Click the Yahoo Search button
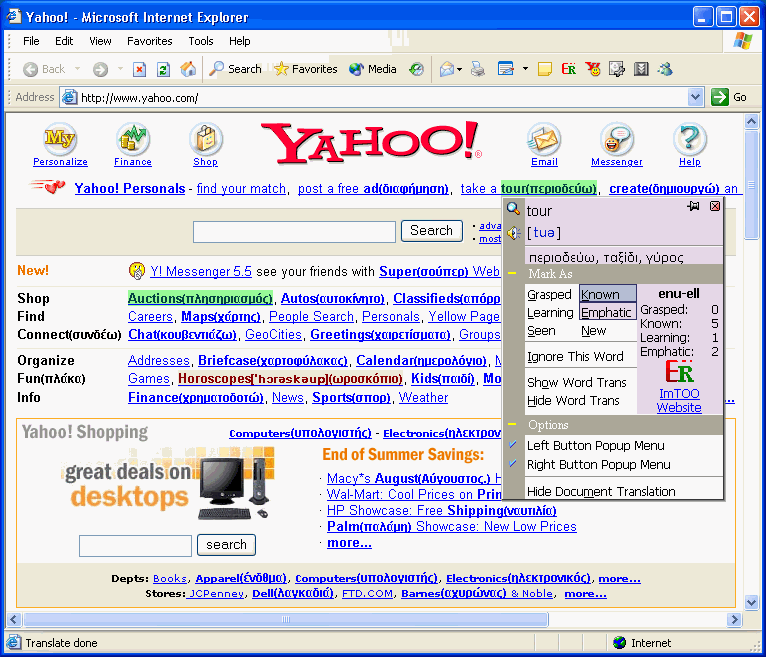Screen dimensions: 766x657 coord(431,231)
